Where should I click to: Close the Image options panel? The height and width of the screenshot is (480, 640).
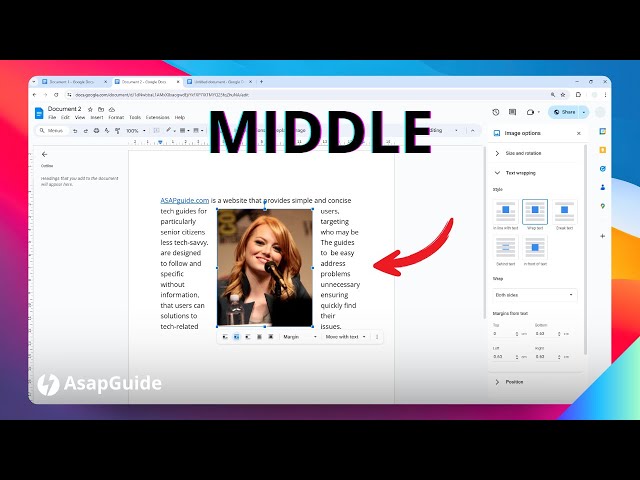(x=578, y=133)
